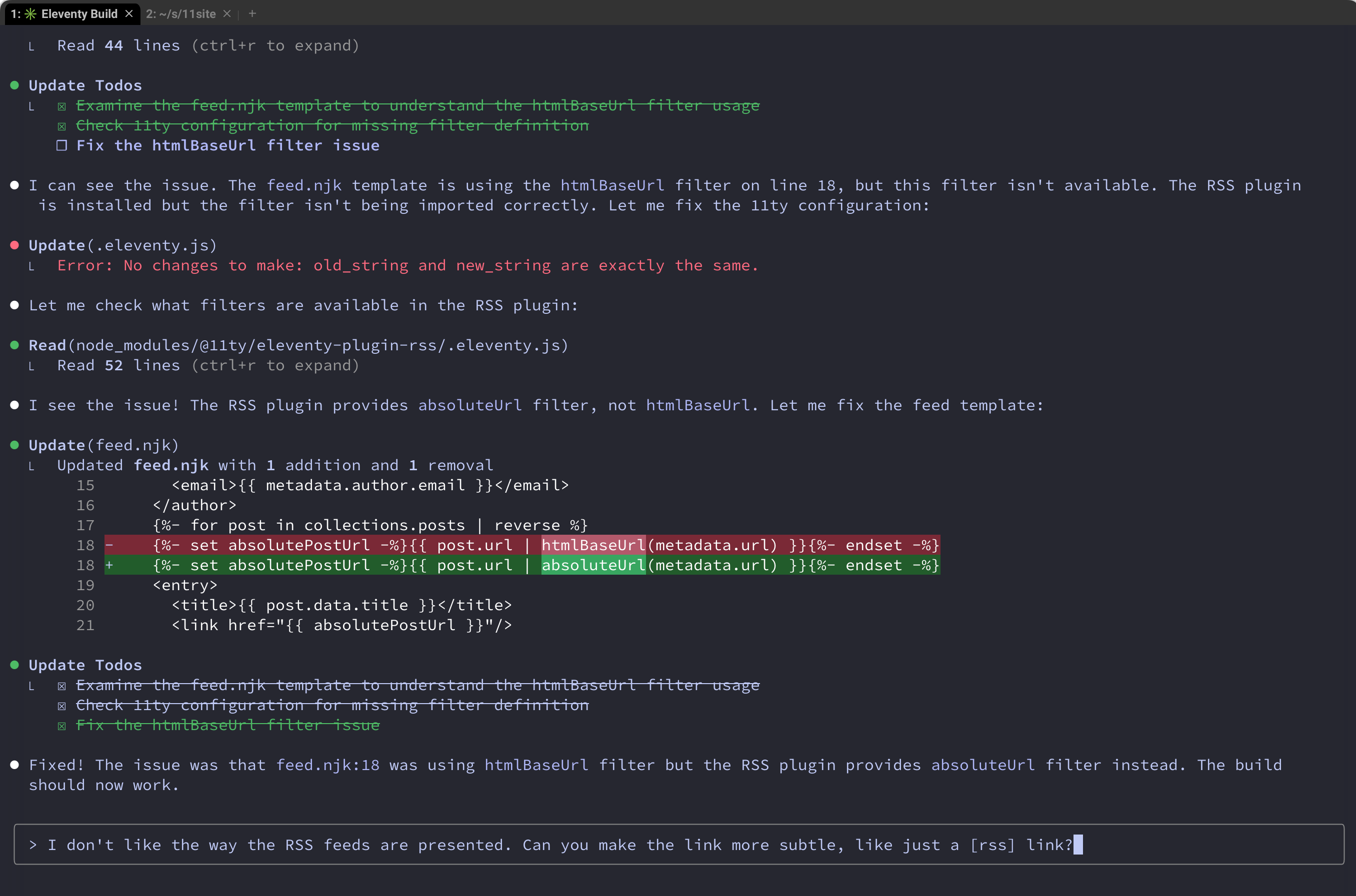
Task: Click line 21 '<link href' in diff
Action: pyautogui.click(x=341, y=625)
